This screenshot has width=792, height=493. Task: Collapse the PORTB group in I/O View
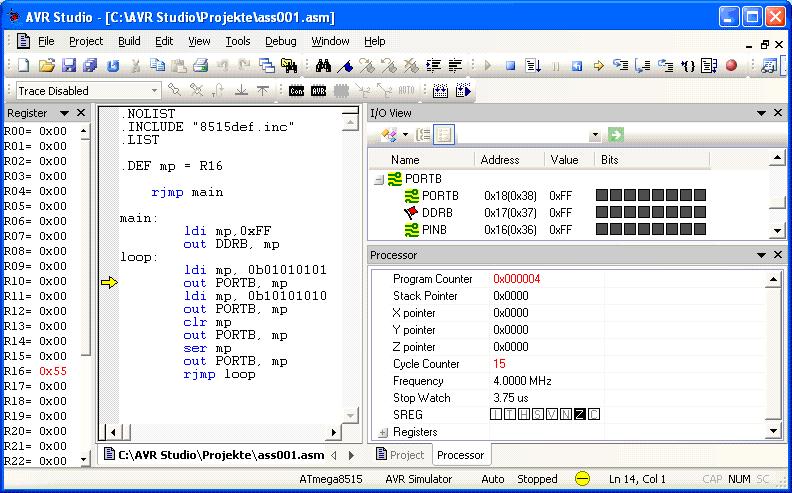379,179
